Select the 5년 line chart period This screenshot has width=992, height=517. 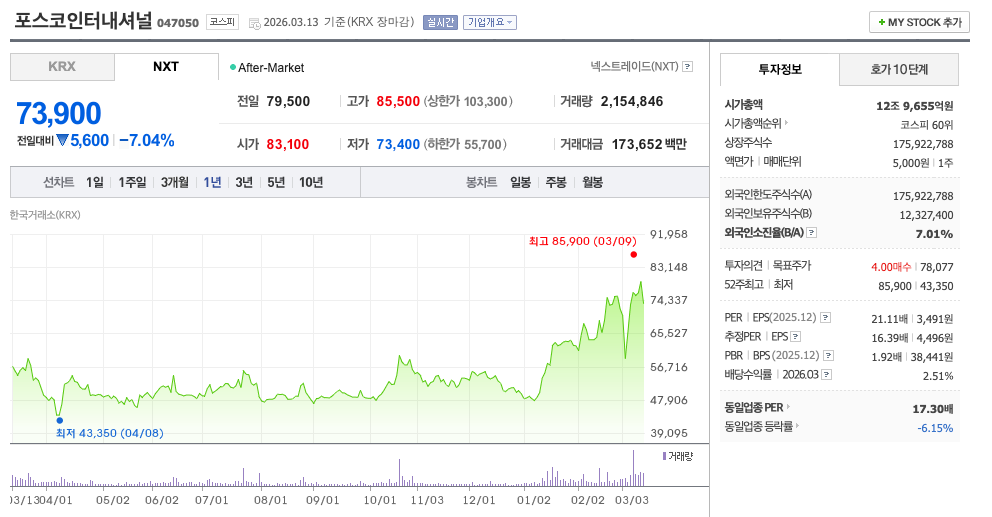(x=276, y=182)
